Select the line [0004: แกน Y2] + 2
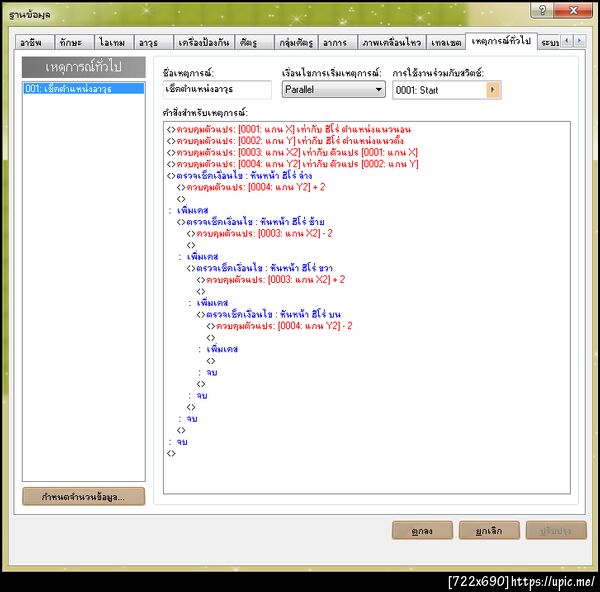Viewport: 600px width, 592px height. [x=251, y=187]
